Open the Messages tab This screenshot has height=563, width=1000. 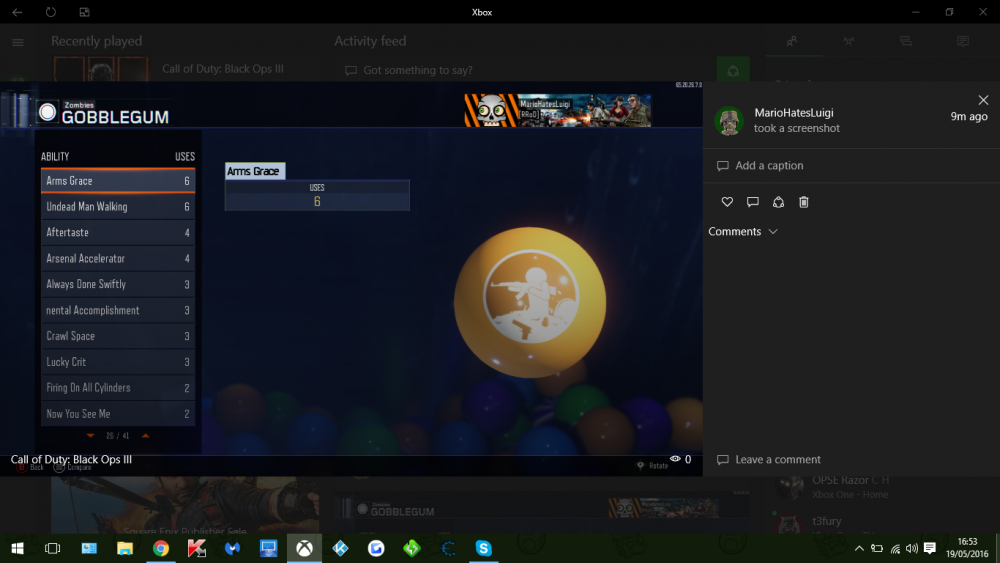tap(905, 42)
